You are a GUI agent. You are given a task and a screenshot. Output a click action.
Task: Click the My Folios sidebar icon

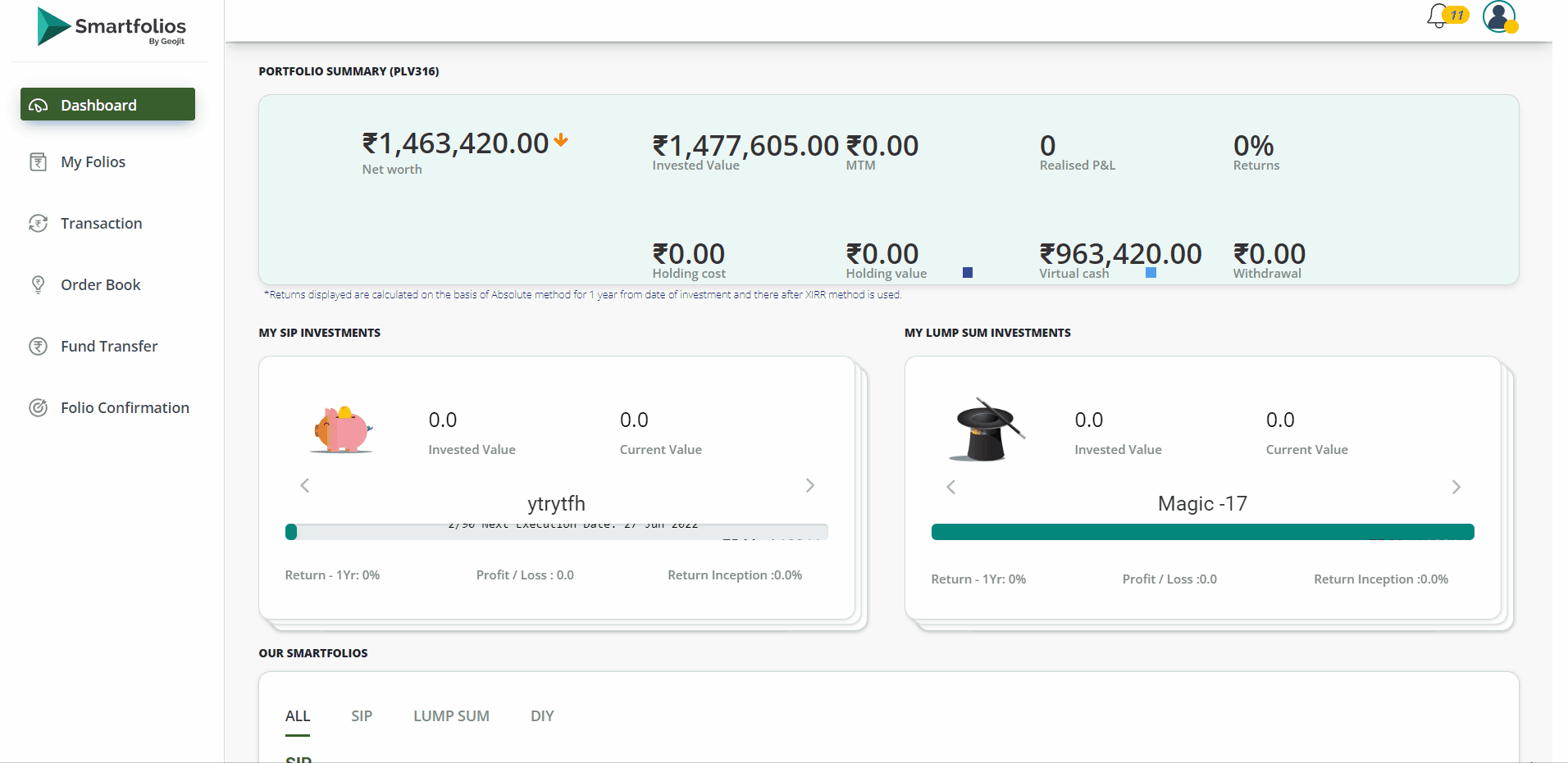tap(39, 162)
